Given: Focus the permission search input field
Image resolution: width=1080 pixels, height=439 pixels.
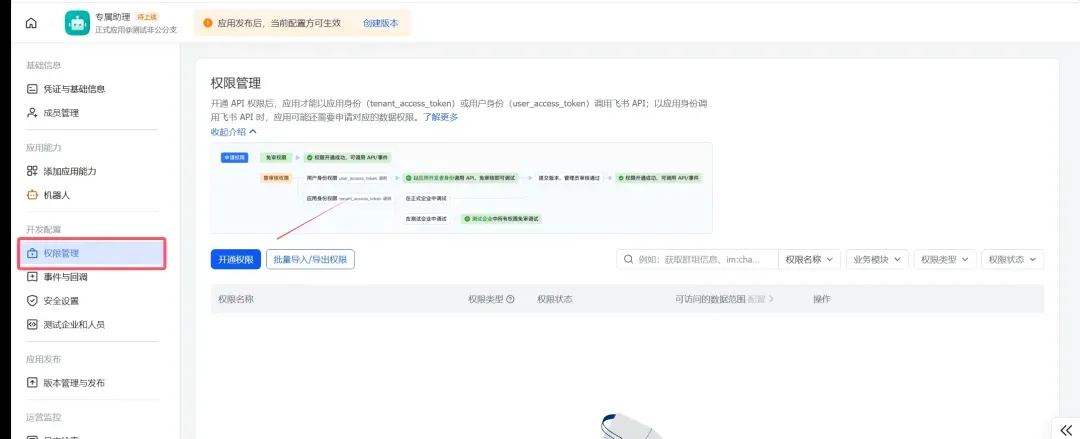Looking at the screenshot, I should [x=697, y=259].
